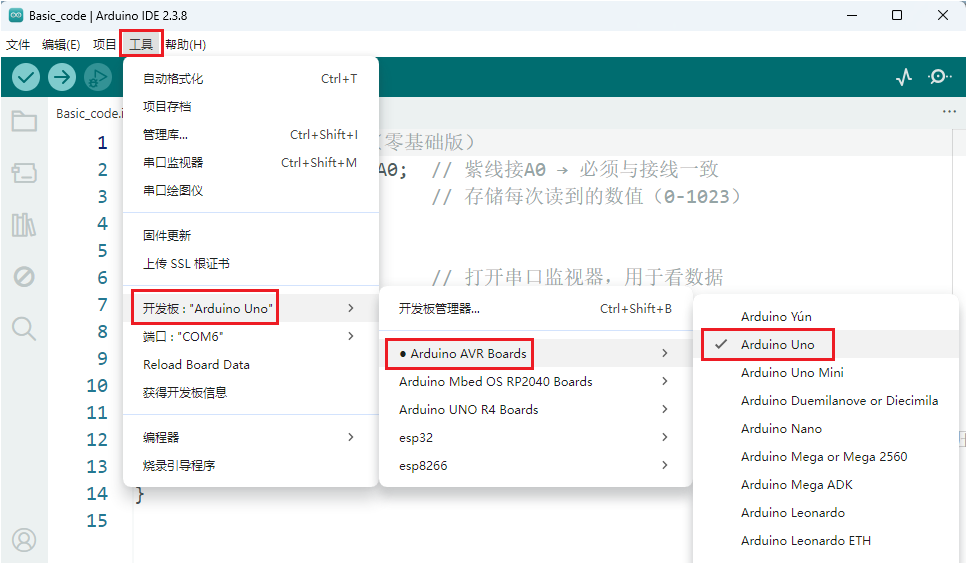Click Reload Board Data
This screenshot has width=967, height=564.
(250, 364)
